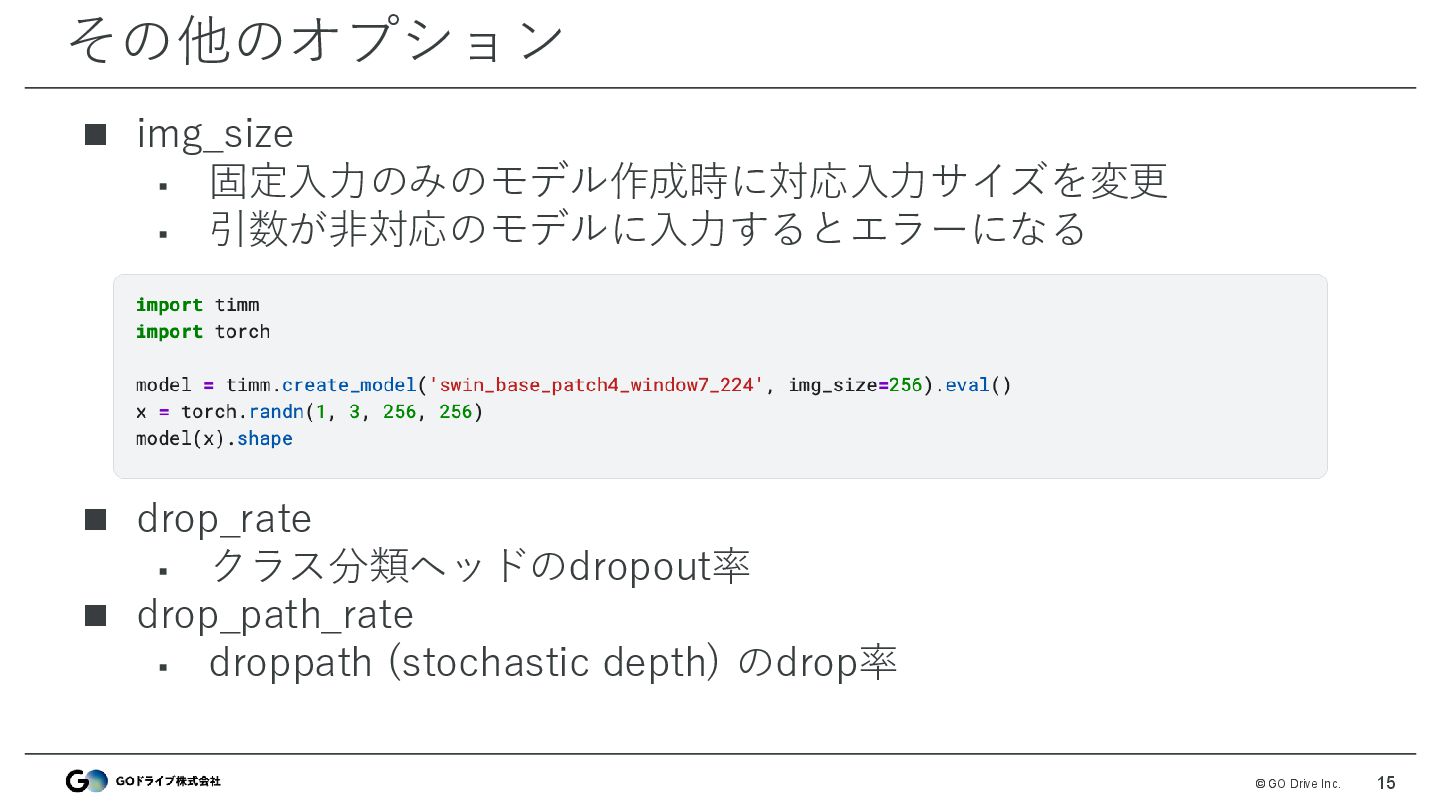1440x810 pixels.
Task: Click the page number 15
Action: click(x=1386, y=783)
